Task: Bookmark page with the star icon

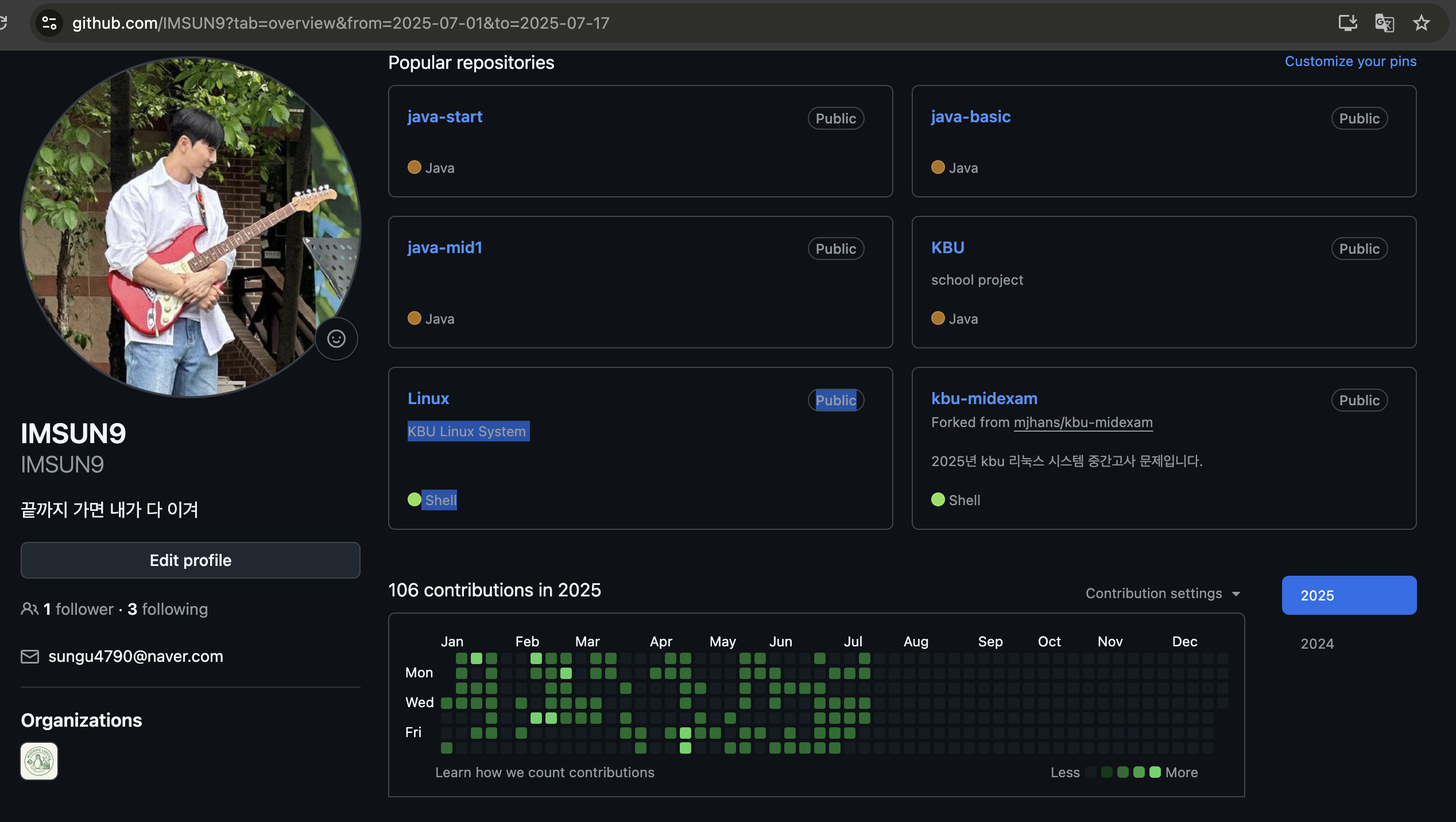Action: (1422, 23)
